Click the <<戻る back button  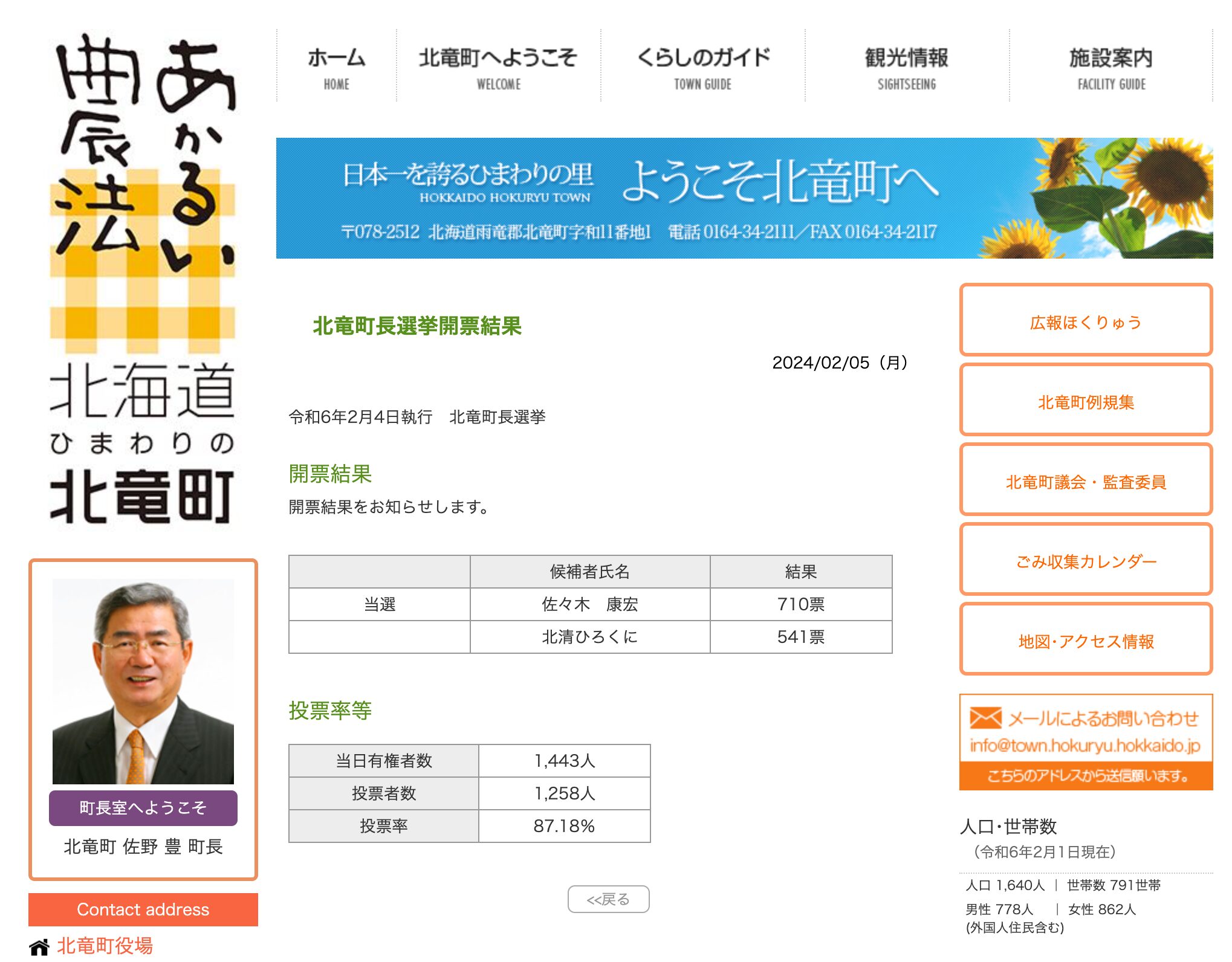coord(609,899)
